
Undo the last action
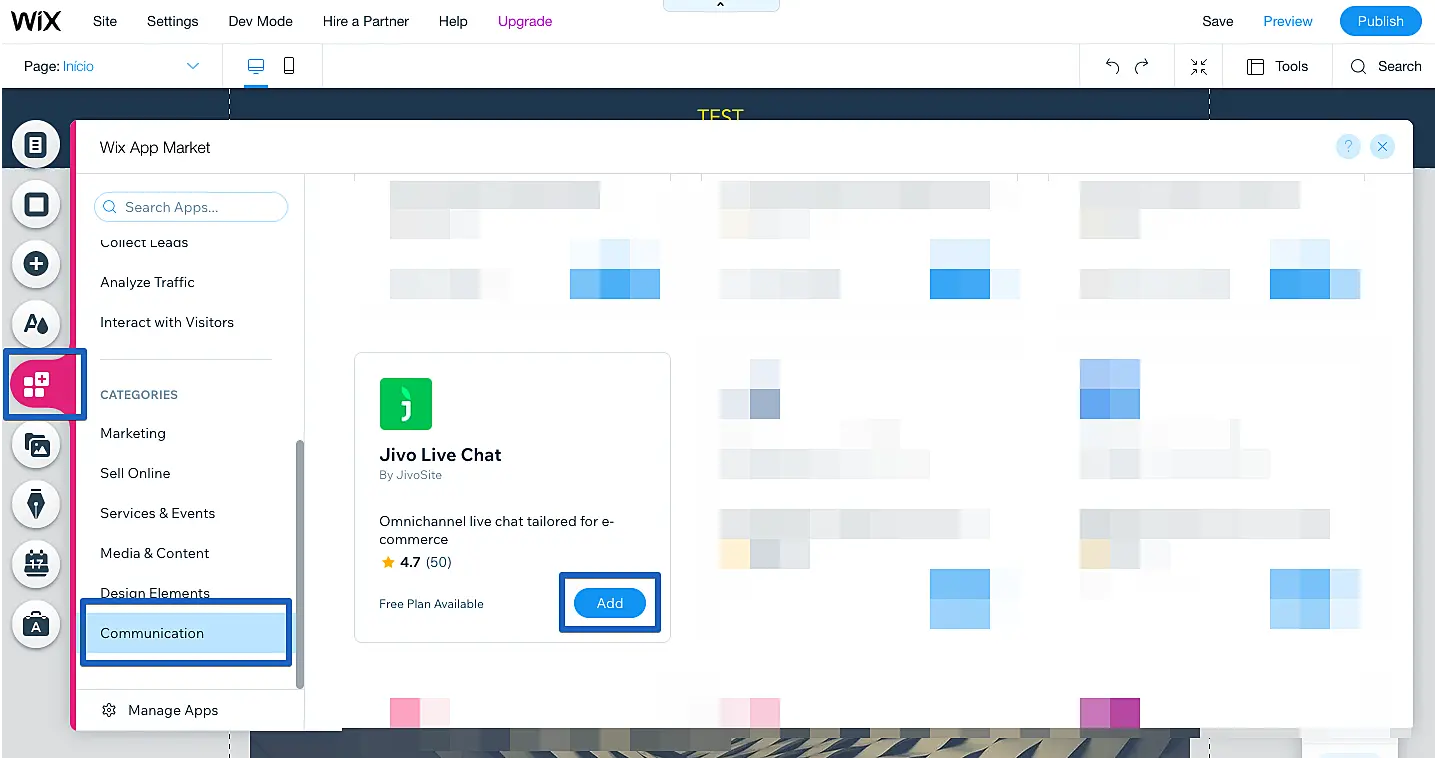pos(1112,66)
